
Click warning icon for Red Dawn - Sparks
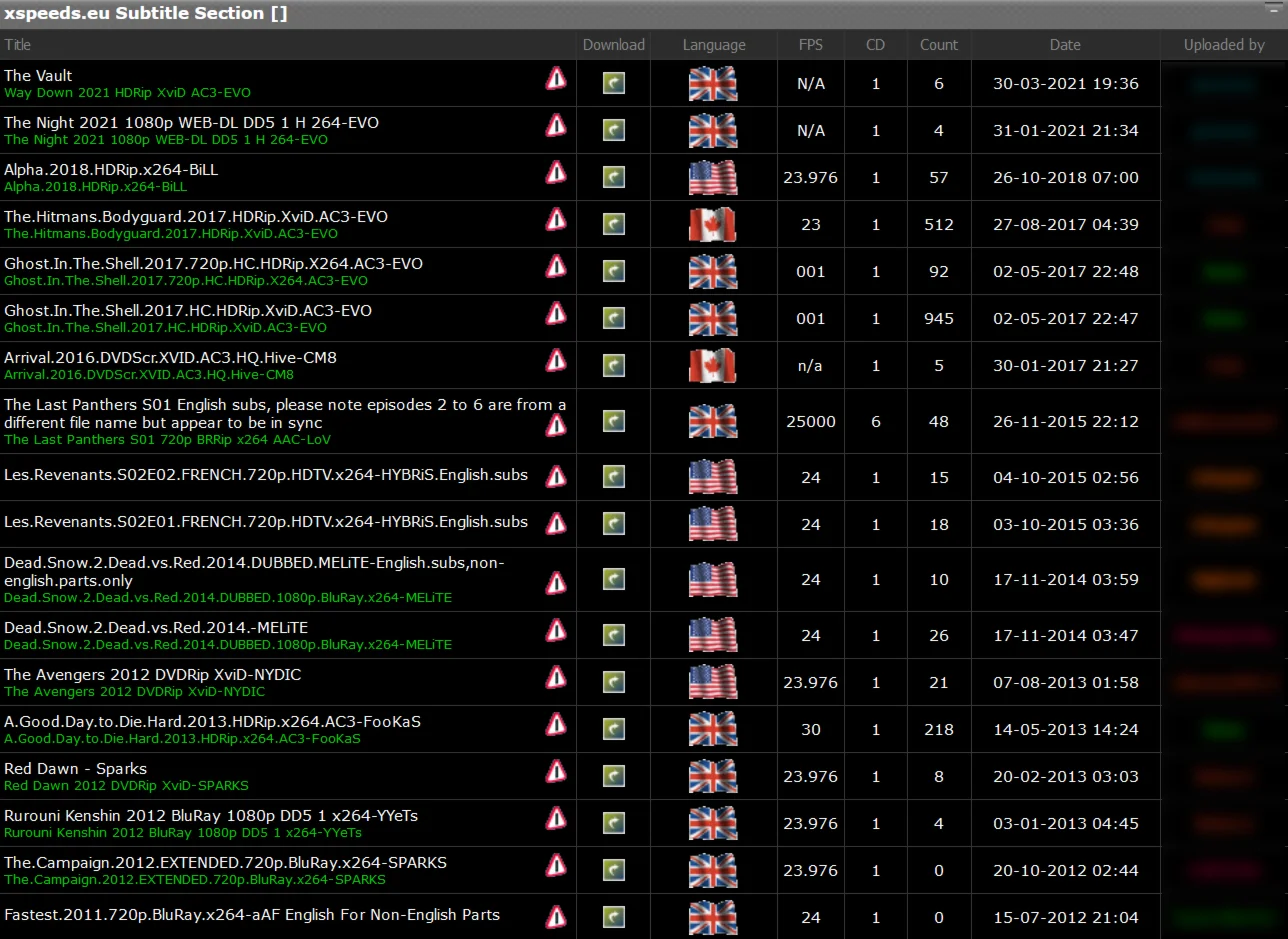pyautogui.click(x=556, y=771)
